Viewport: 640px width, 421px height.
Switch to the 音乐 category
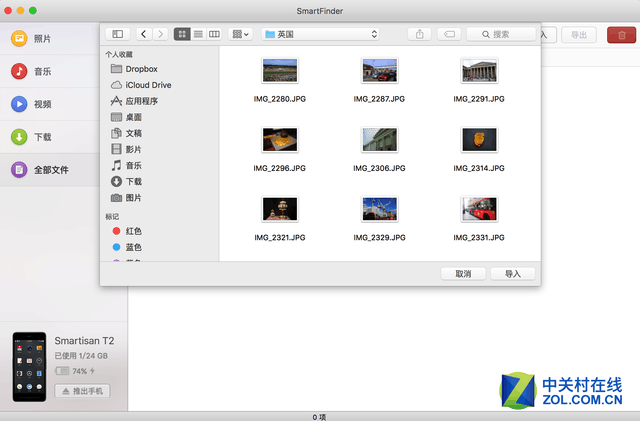coord(42,71)
